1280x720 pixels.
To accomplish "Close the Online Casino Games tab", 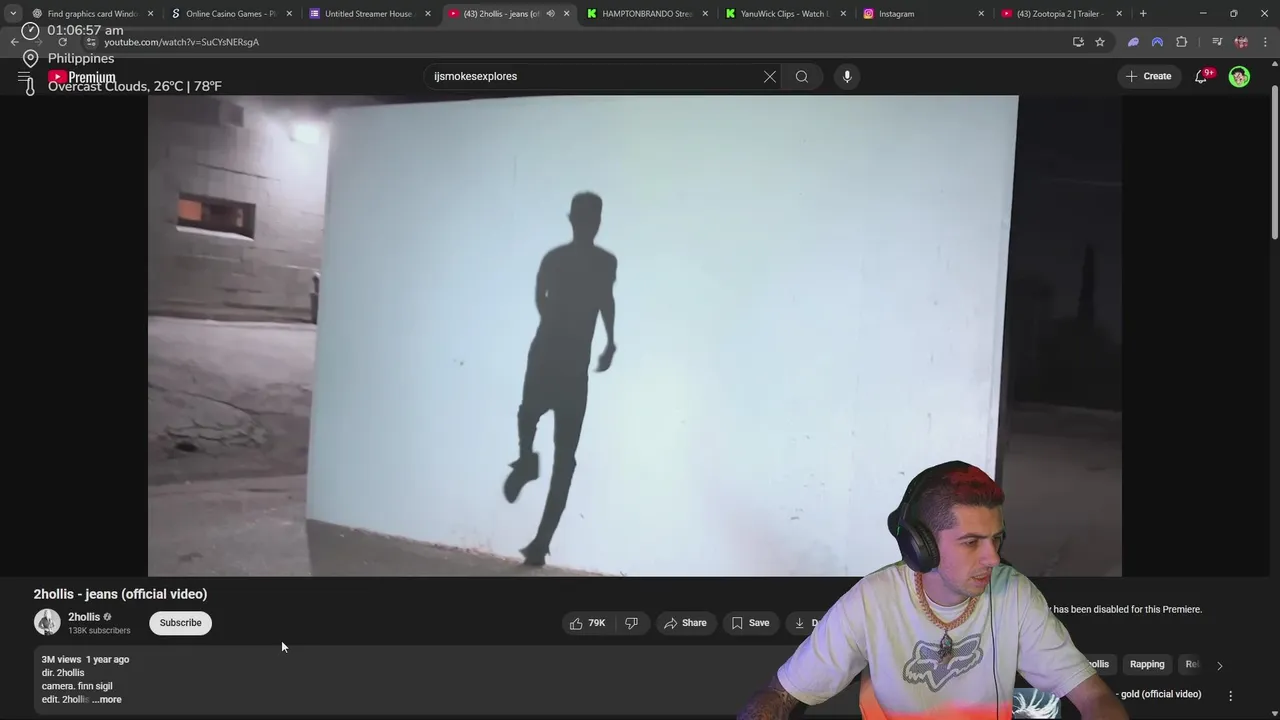I will 290,14.
